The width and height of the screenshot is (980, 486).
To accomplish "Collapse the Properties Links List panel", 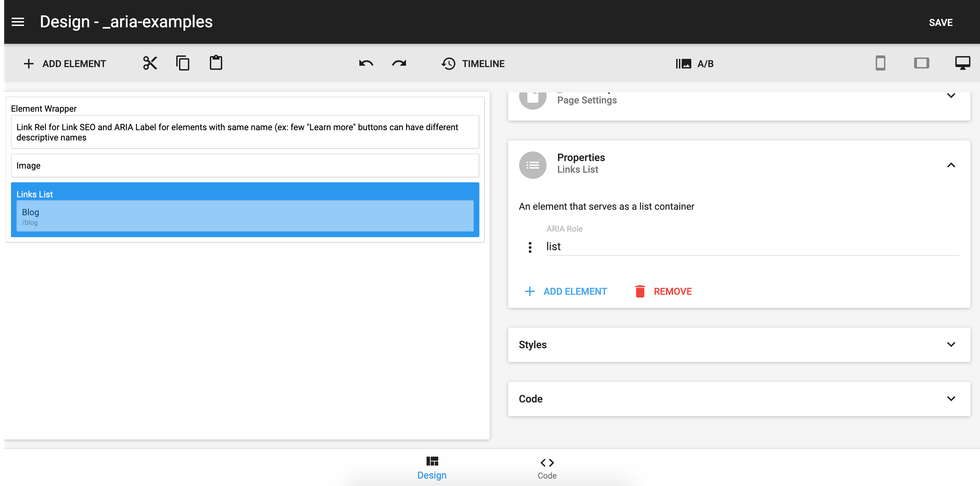I will point(950,165).
